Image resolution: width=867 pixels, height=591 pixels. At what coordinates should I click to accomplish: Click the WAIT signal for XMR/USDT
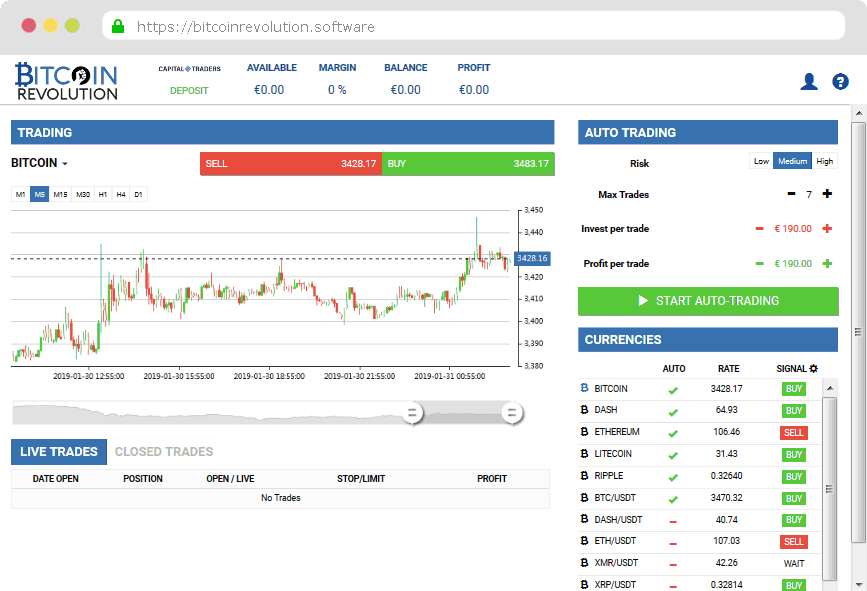[793, 563]
